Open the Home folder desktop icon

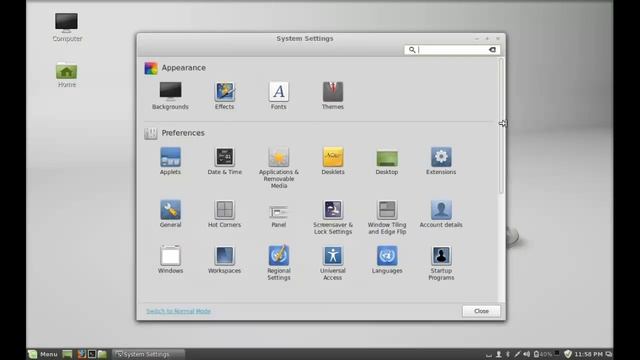pyautogui.click(x=67, y=75)
